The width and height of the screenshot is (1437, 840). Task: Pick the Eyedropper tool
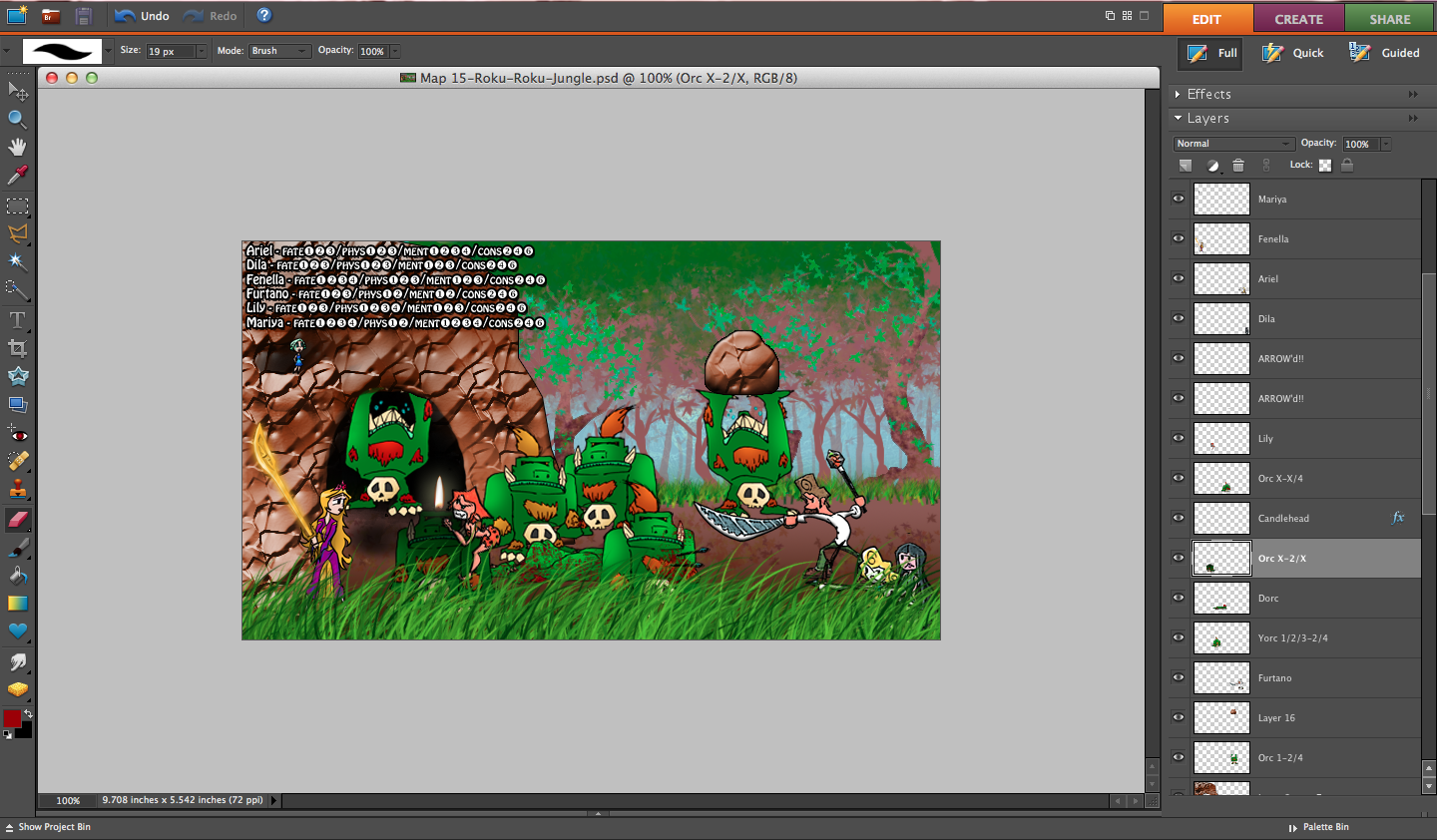pos(17,176)
